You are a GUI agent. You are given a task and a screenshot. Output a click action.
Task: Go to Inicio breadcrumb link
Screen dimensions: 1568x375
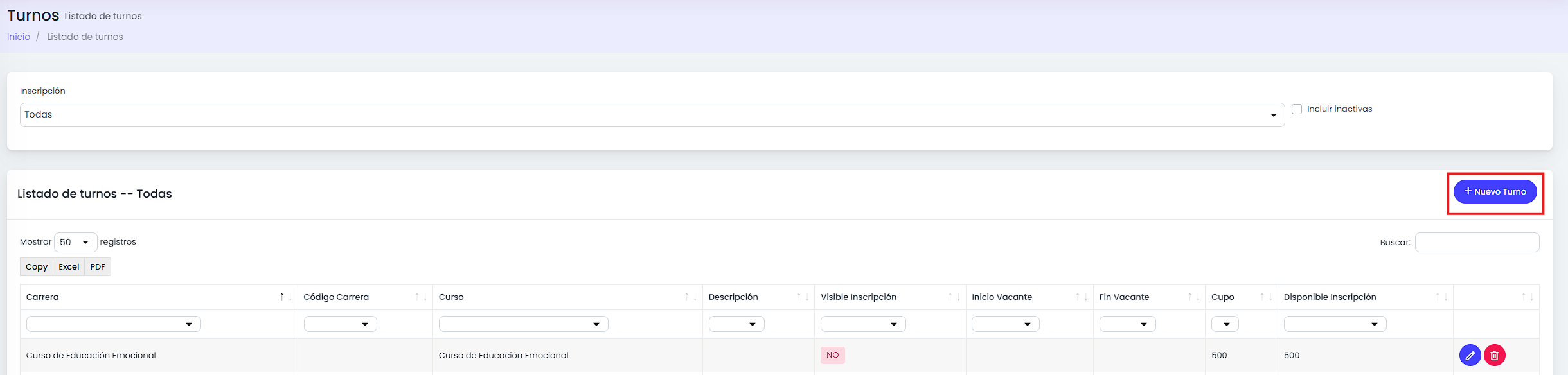tap(19, 37)
